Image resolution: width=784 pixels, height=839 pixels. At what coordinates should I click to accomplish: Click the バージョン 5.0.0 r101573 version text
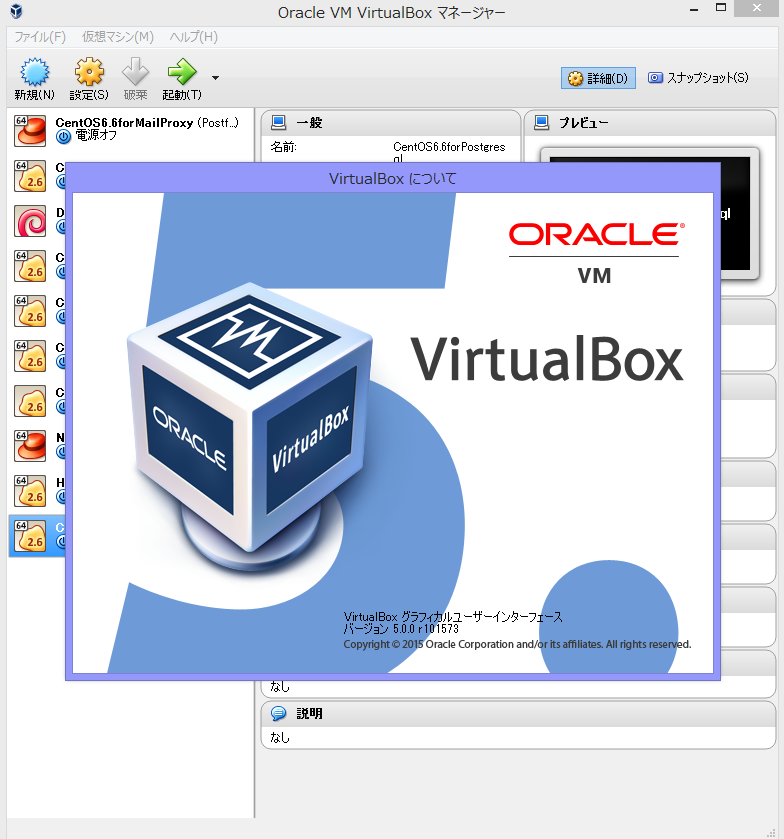click(401, 629)
